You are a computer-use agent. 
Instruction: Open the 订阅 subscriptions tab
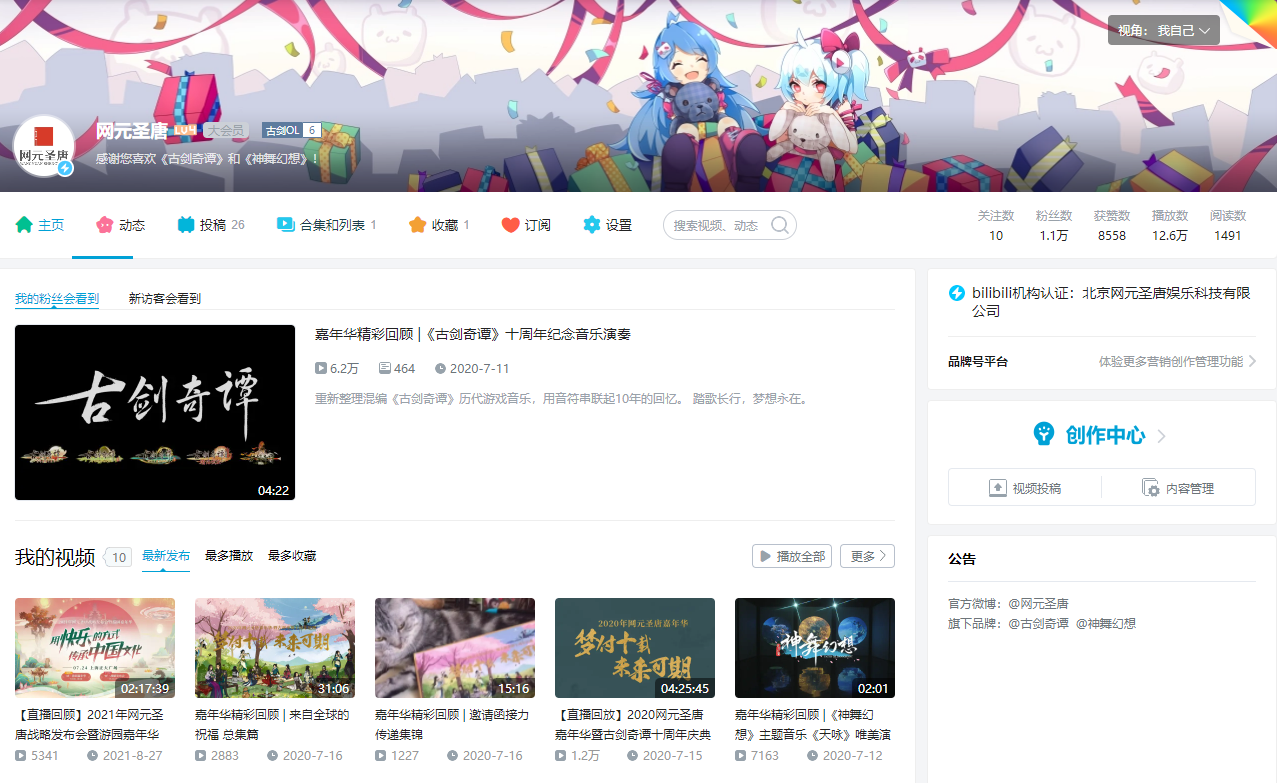click(x=526, y=225)
